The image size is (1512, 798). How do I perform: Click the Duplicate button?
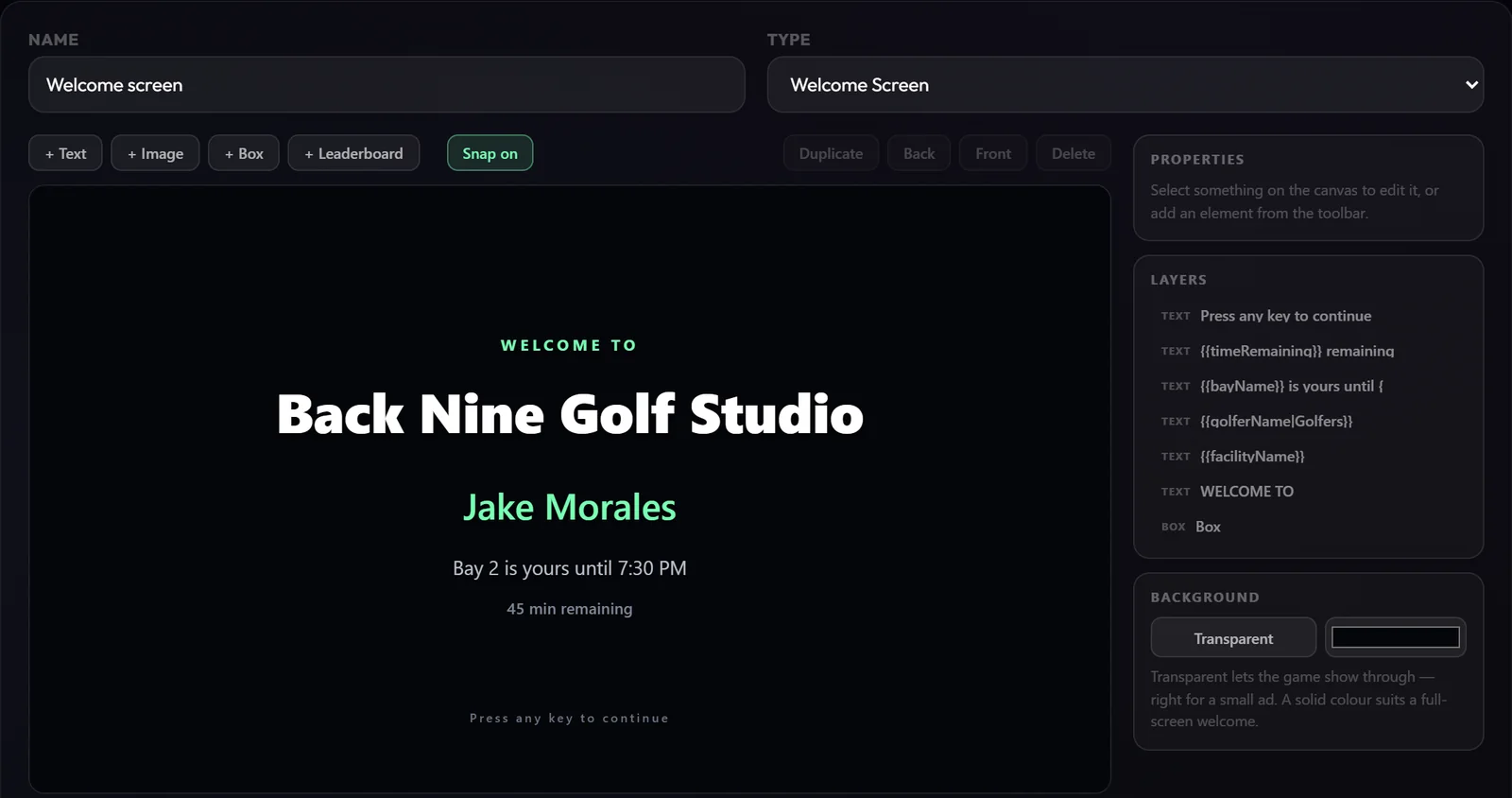click(x=831, y=153)
